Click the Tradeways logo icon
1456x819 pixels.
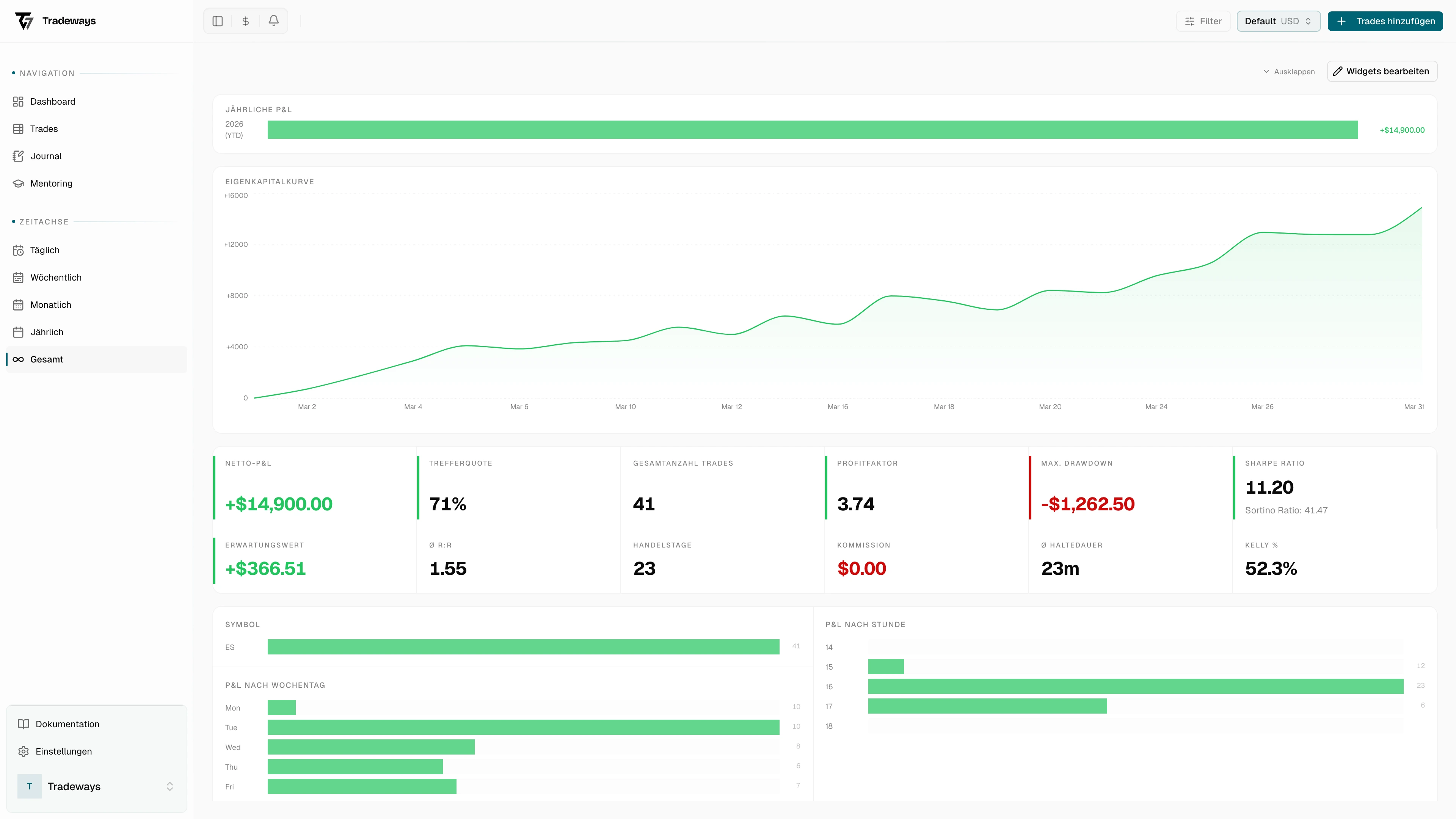pos(24,21)
